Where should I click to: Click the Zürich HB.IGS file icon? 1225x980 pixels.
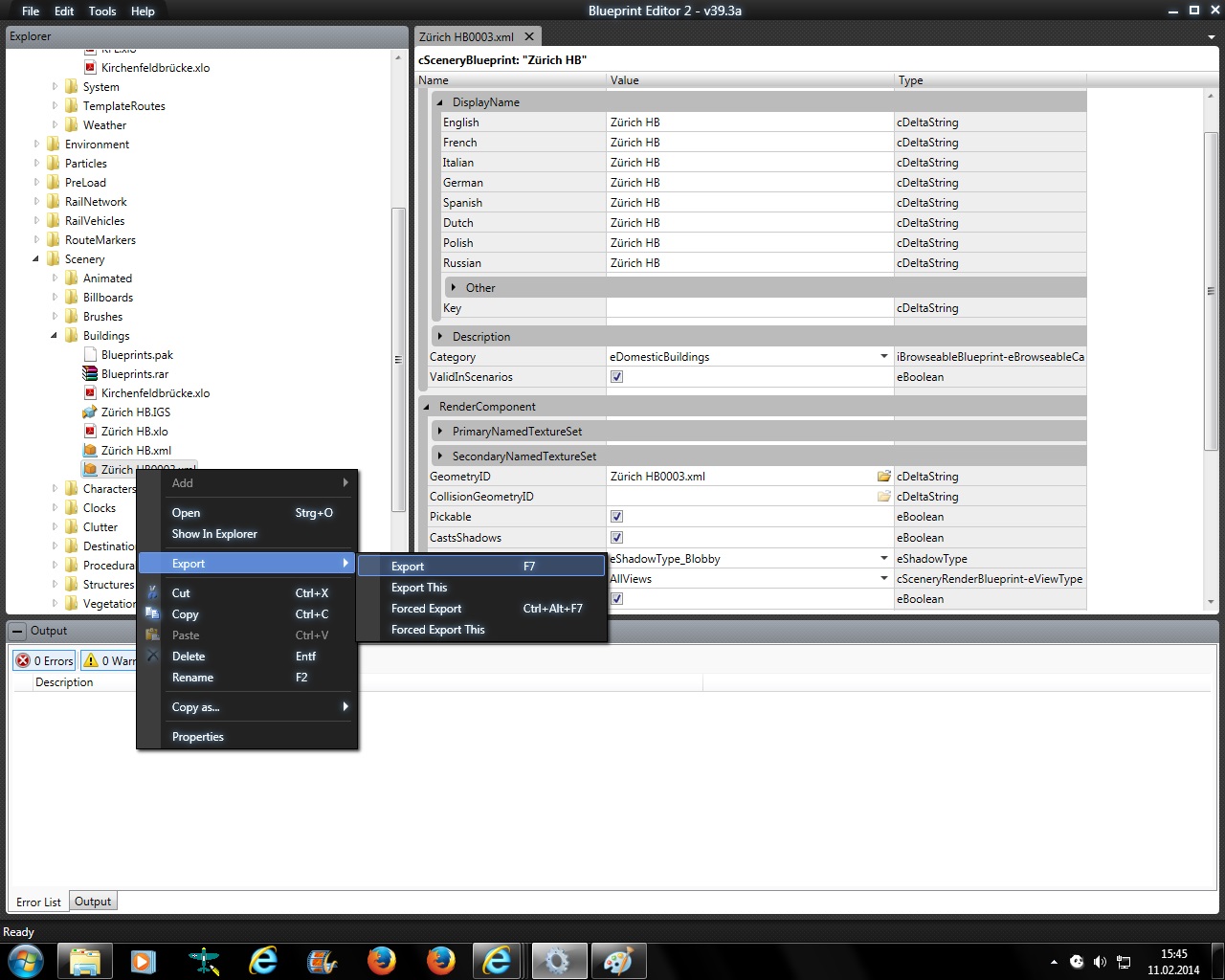point(90,412)
